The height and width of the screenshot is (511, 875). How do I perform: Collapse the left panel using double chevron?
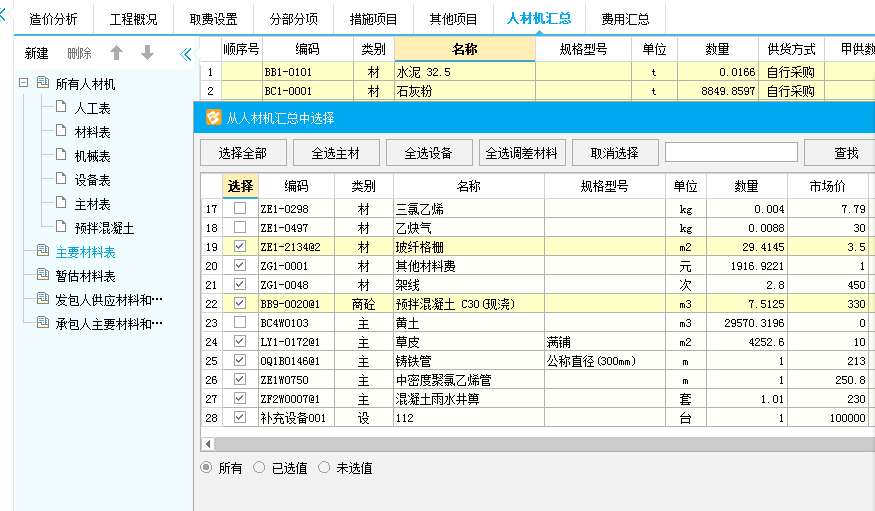pyautogui.click(x=186, y=54)
